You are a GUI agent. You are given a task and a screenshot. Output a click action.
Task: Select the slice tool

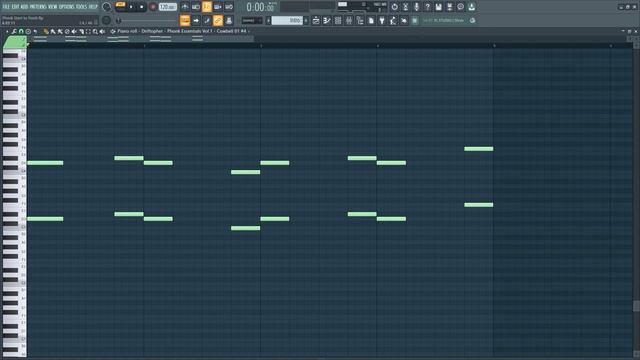click(x=81, y=31)
